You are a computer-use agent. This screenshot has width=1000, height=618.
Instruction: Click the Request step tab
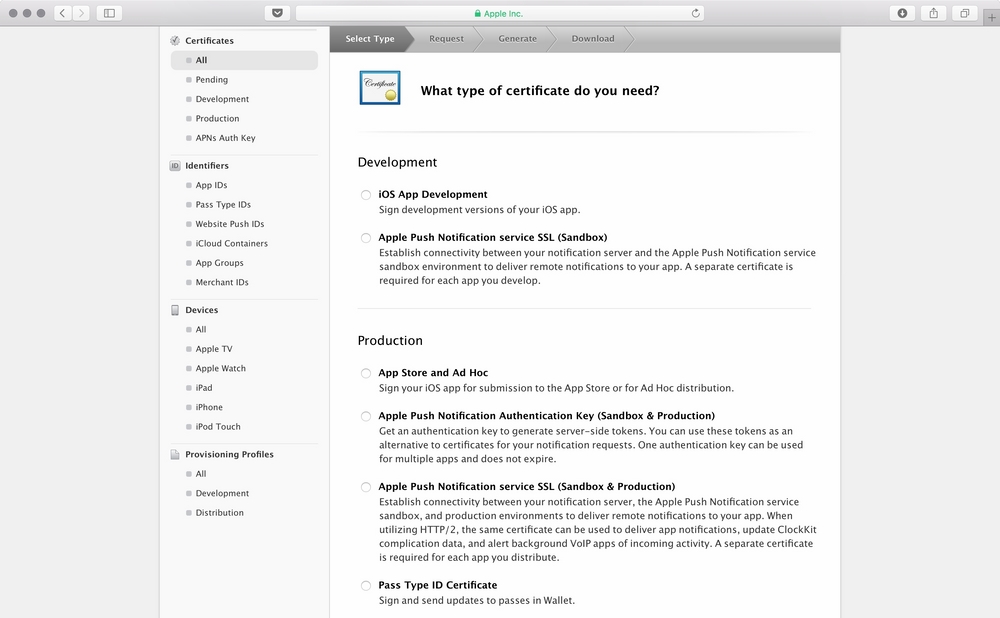click(446, 39)
